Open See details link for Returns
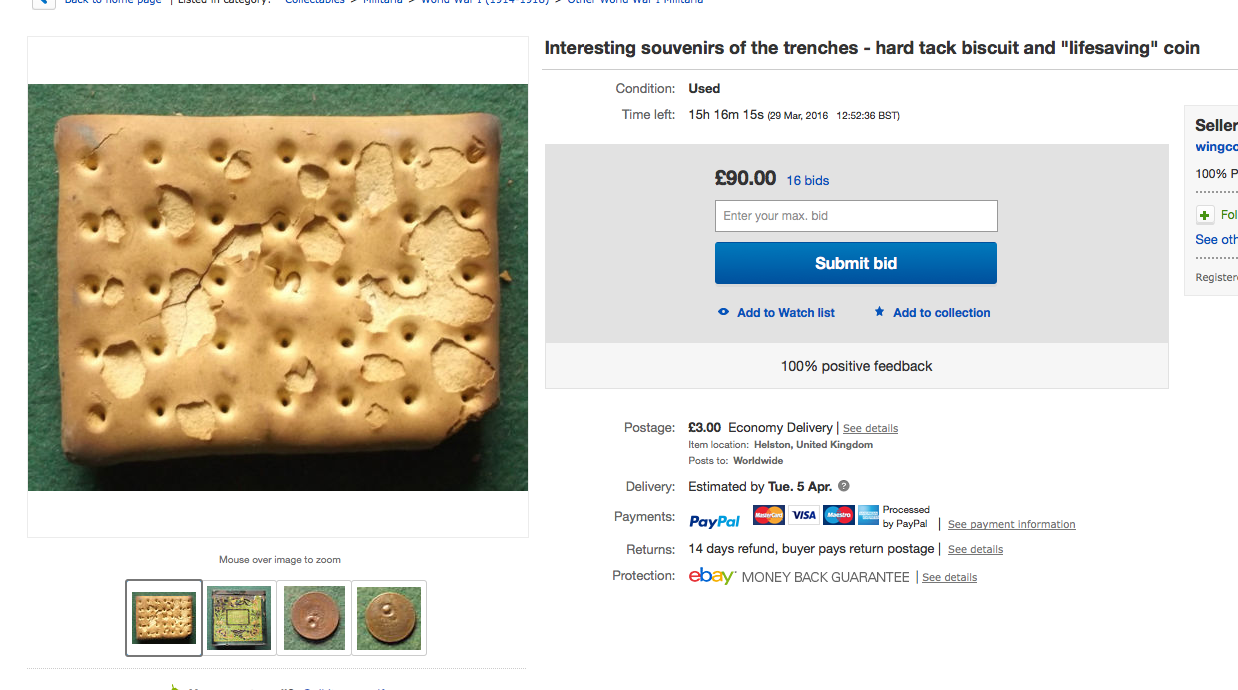Screen dimensions: 1238x690 [x=975, y=549]
